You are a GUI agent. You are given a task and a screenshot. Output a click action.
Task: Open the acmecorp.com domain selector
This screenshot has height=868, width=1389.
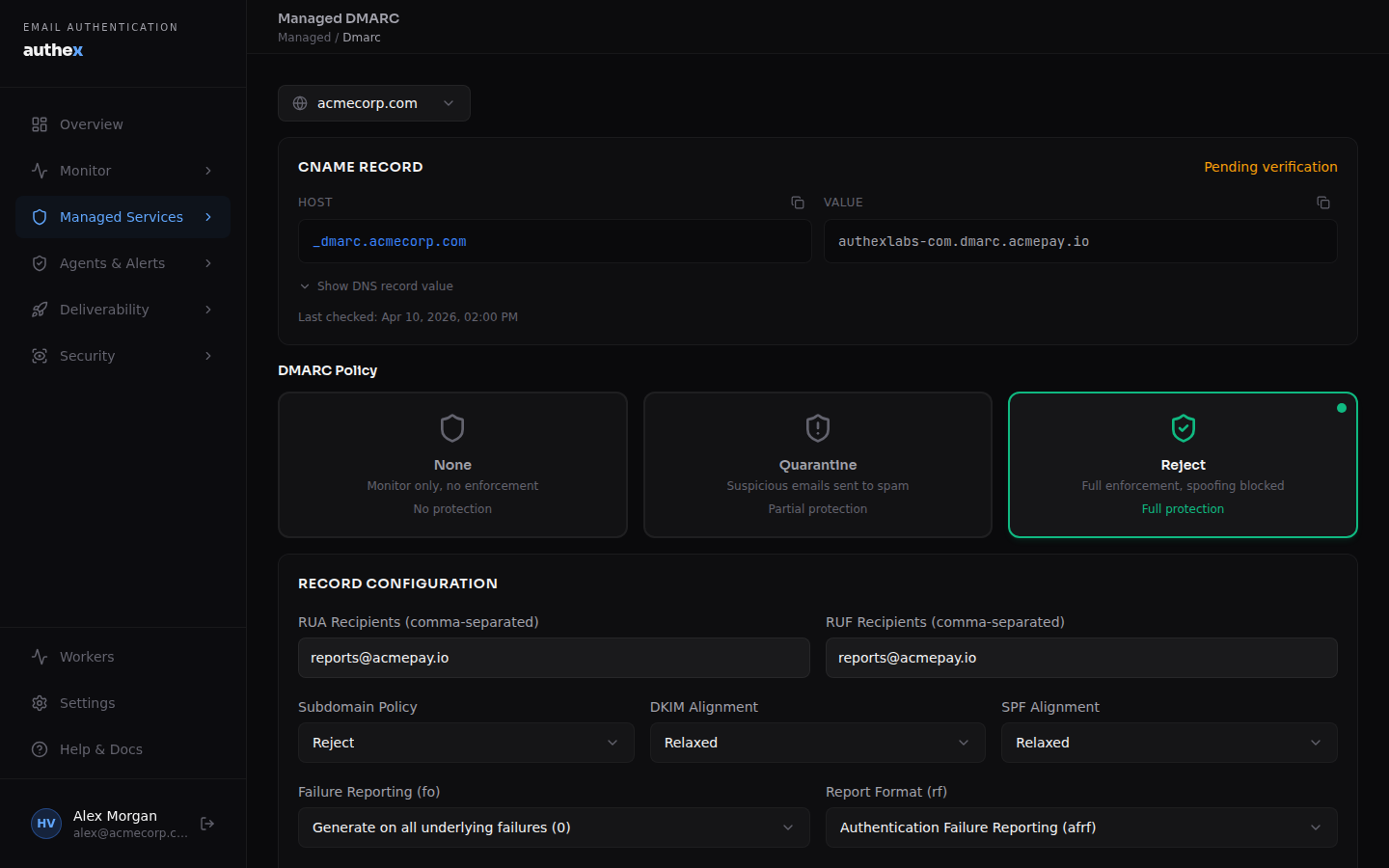[x=374, y=103]
